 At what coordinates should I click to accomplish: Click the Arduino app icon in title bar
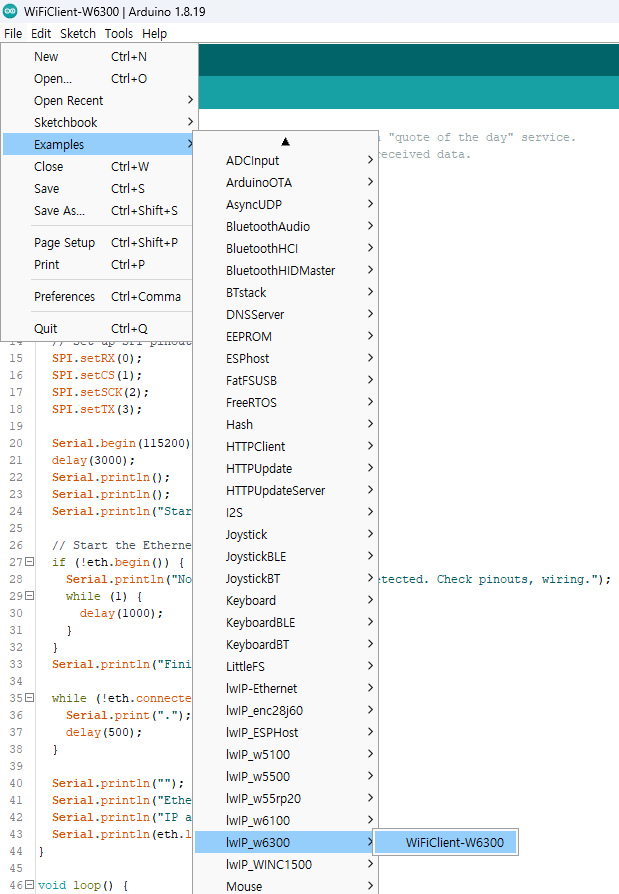(x=10, y=11)
